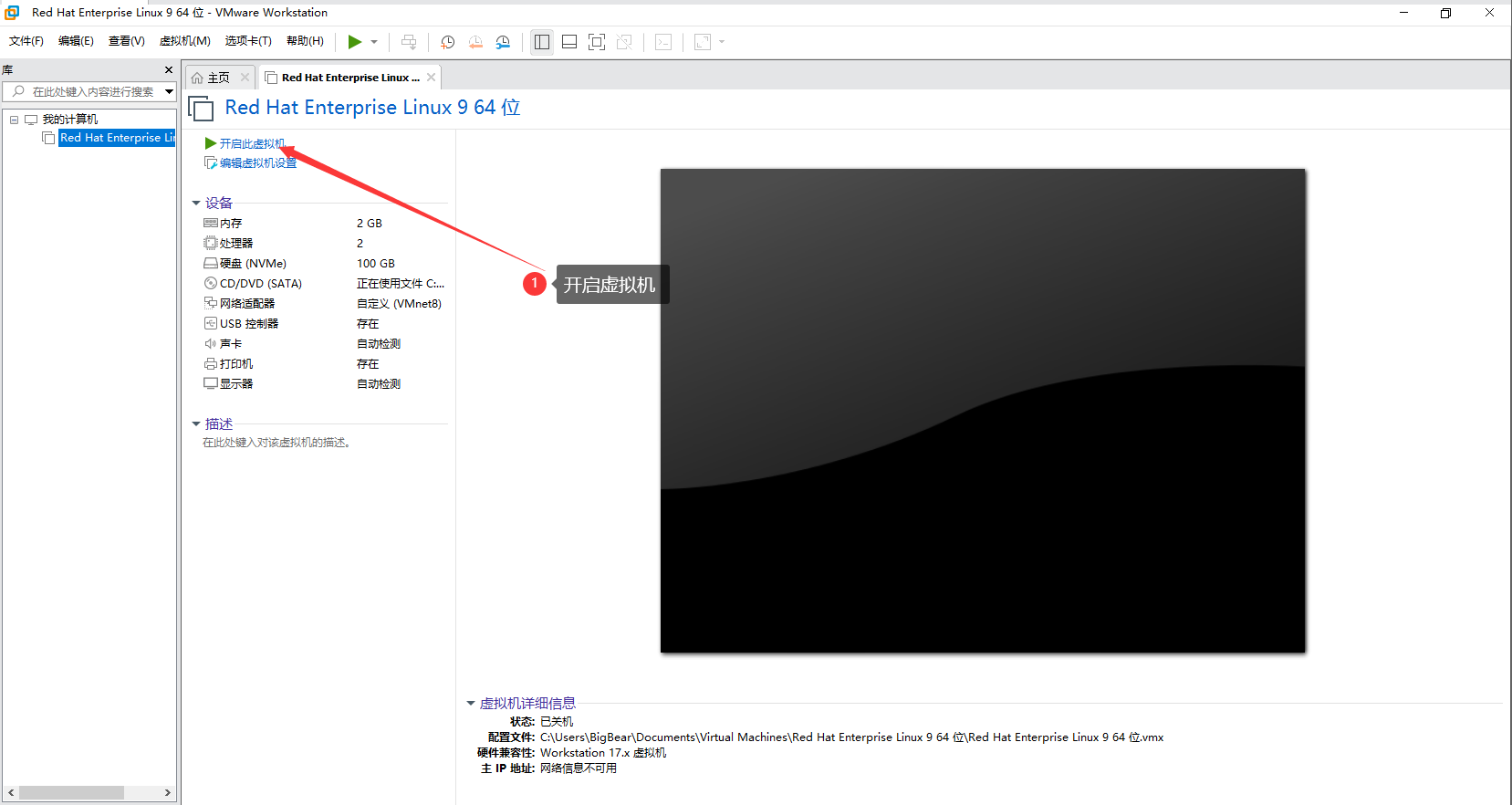Open the stretch display dropdown arrow

722,42
